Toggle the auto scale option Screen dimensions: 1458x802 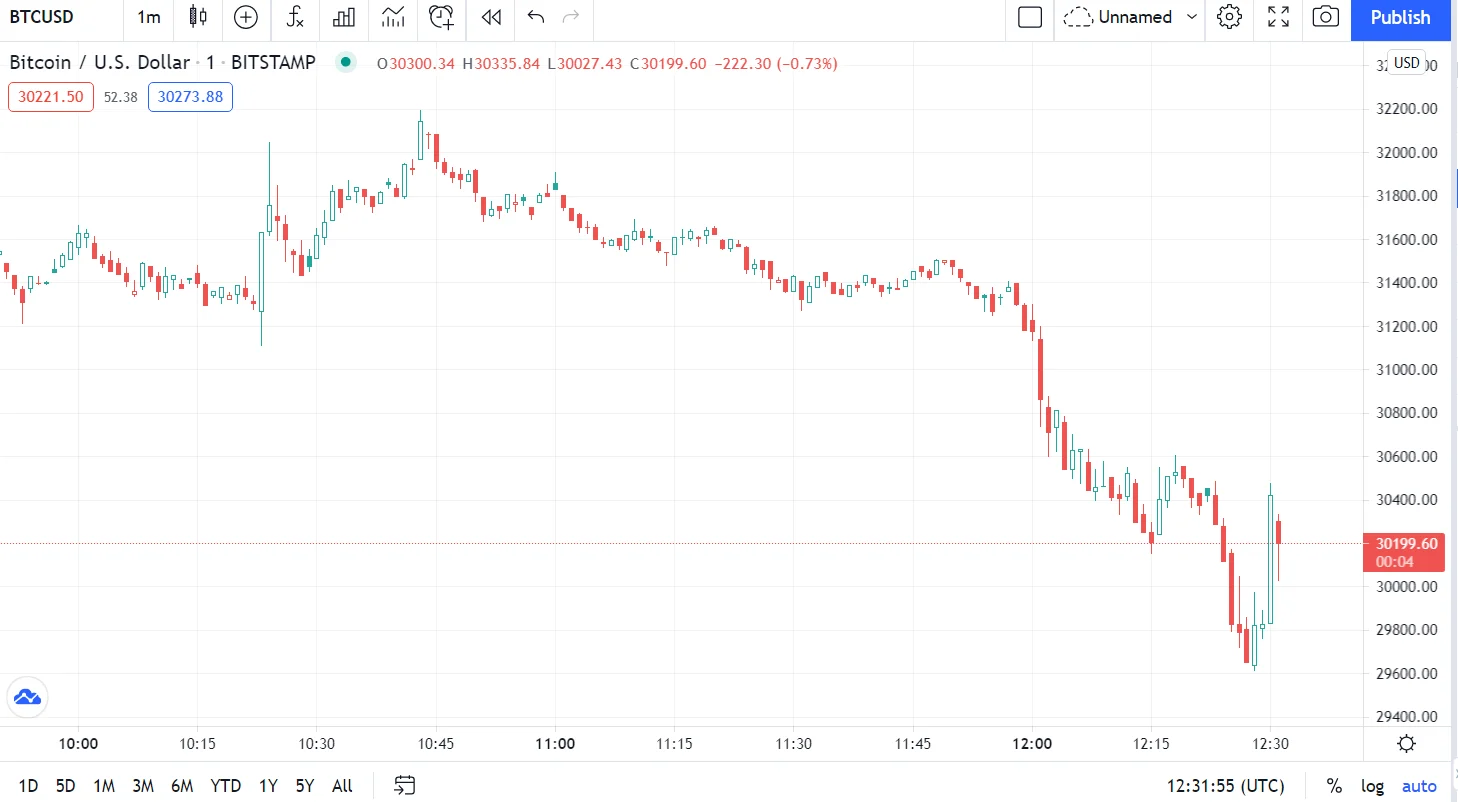pos(1419,786)
